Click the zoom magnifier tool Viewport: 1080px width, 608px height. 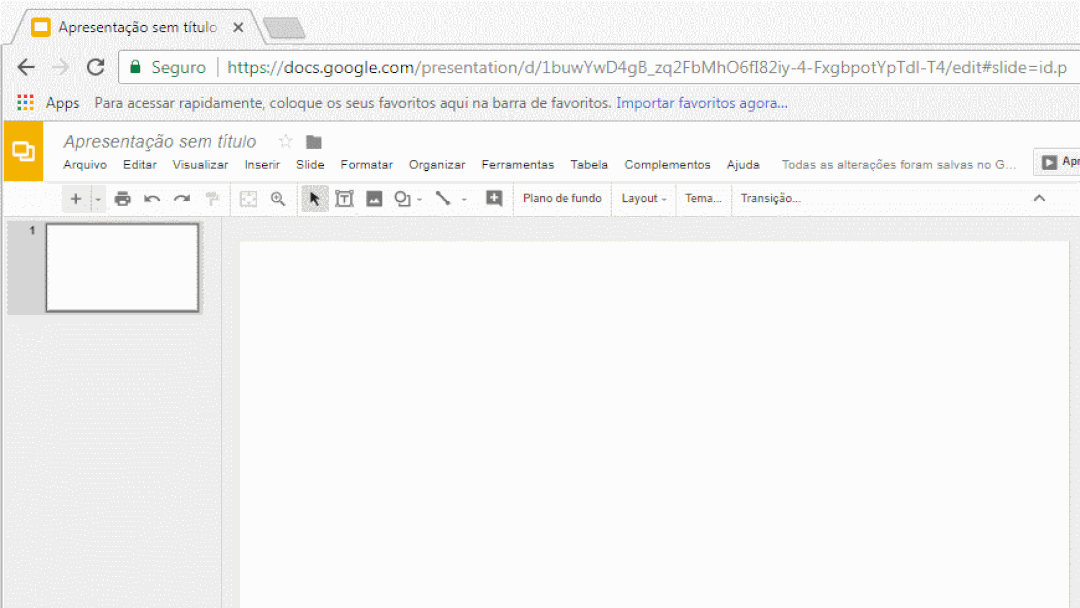[278, 199]
